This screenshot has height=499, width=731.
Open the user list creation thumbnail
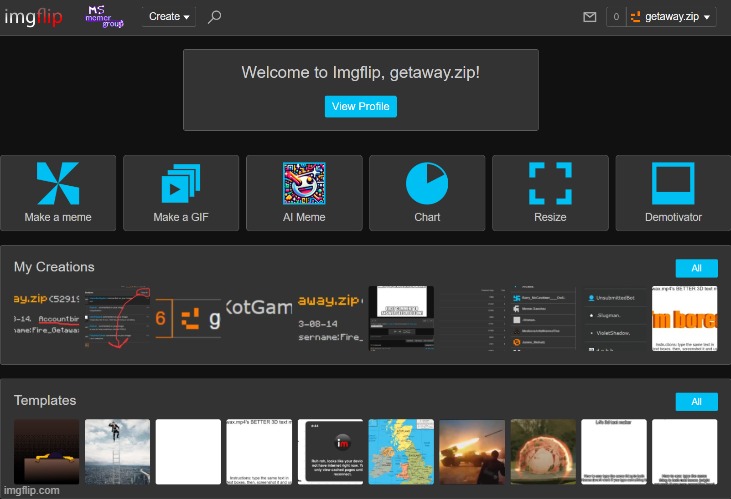tap(543, 319)
